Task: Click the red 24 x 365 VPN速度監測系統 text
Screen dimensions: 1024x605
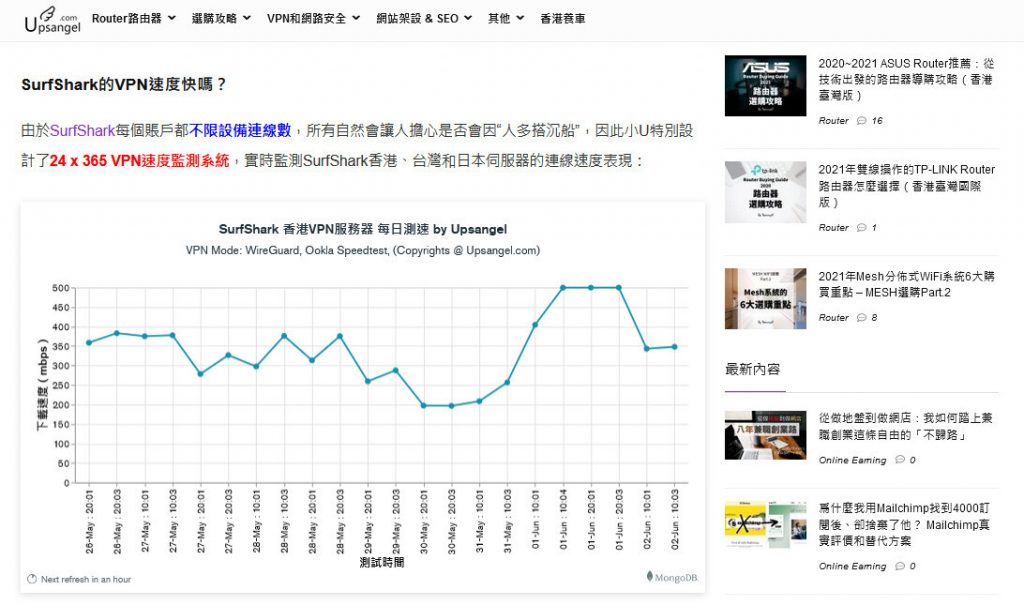Action: pos(139,161)
